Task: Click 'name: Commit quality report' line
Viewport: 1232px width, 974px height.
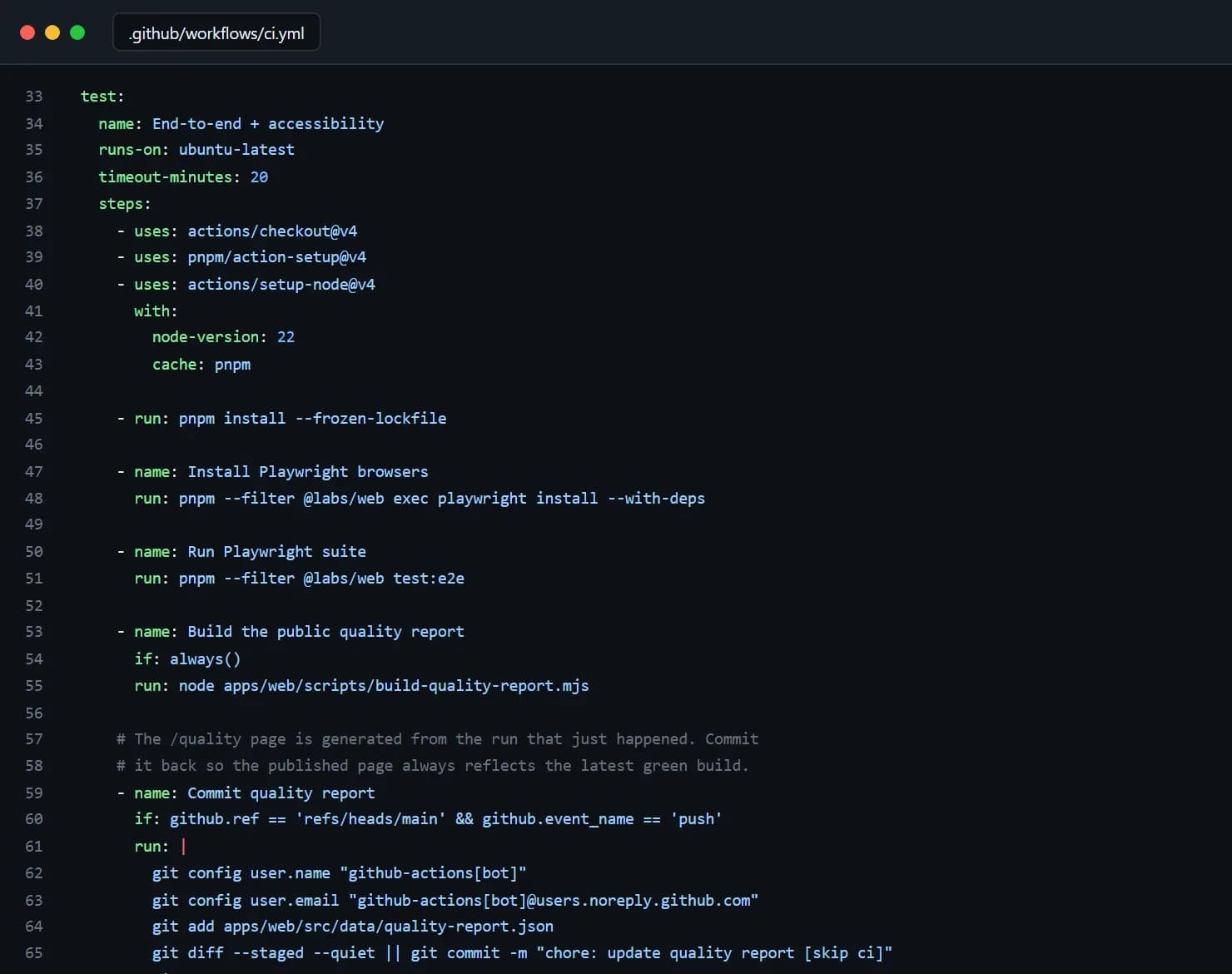Action: pyautogui.click(x=255, y=793)
